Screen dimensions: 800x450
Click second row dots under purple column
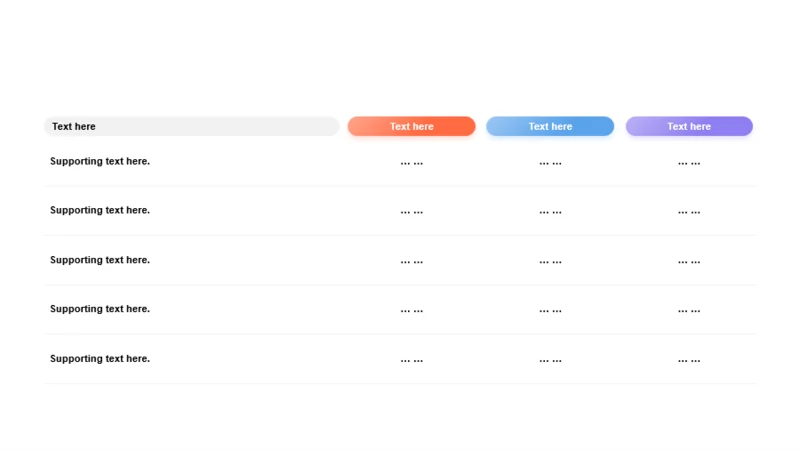tap(689, 212)
